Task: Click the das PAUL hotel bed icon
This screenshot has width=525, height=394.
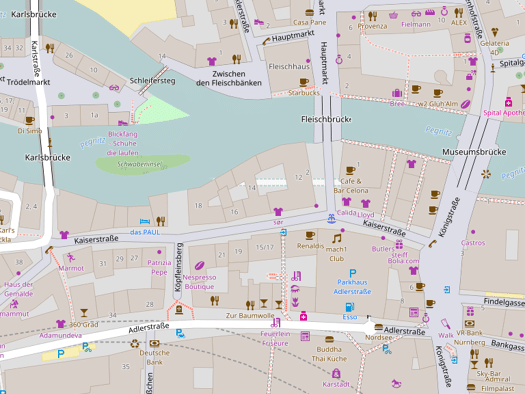Action: 145,221
